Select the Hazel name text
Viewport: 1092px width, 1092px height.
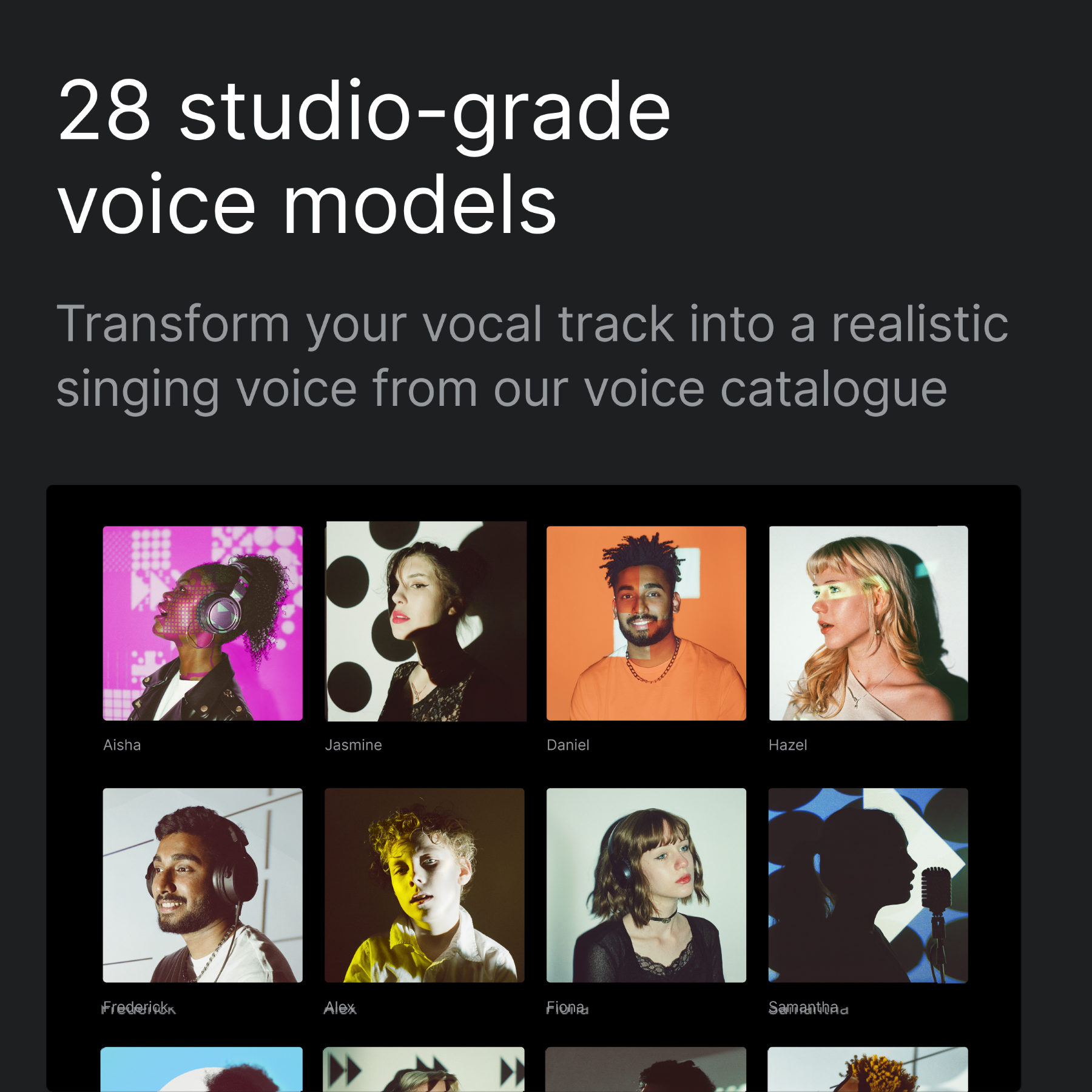pyautogui.click(x=787, y=745)
